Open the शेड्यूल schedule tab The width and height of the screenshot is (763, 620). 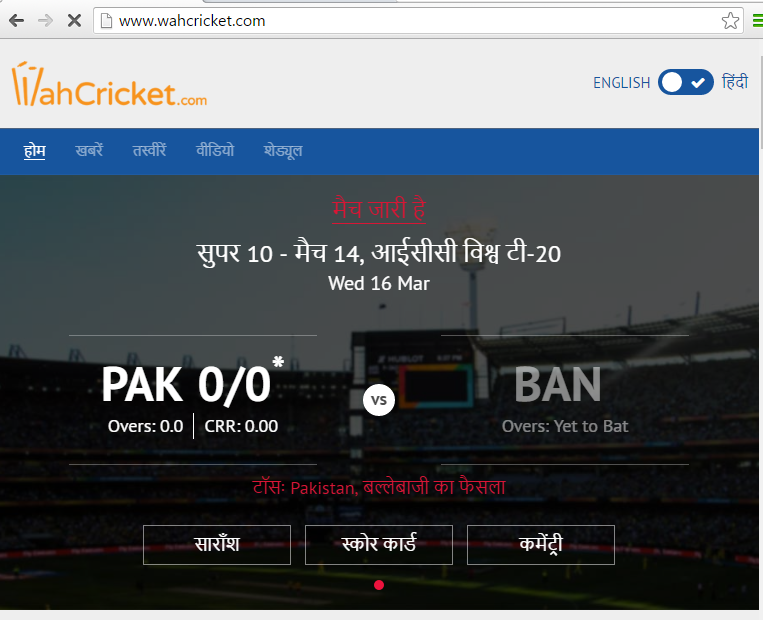click(283, 151)
